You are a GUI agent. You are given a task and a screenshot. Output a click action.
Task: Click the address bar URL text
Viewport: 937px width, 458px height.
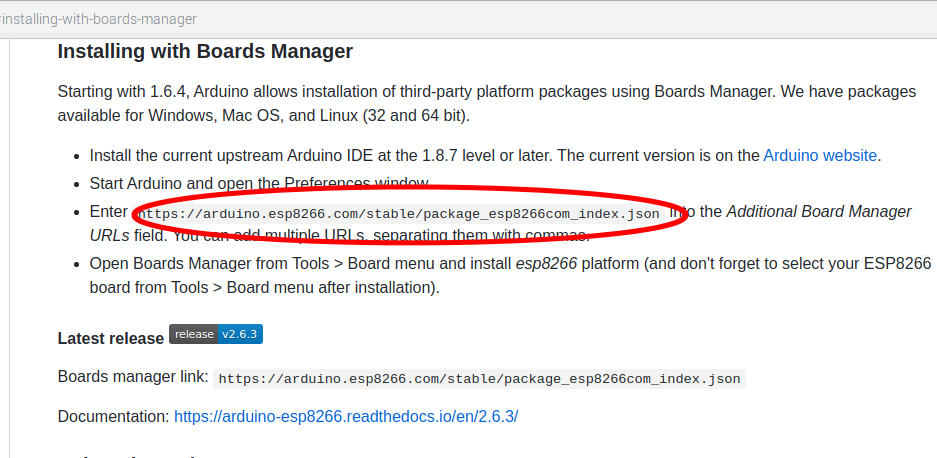click(99, 19)
